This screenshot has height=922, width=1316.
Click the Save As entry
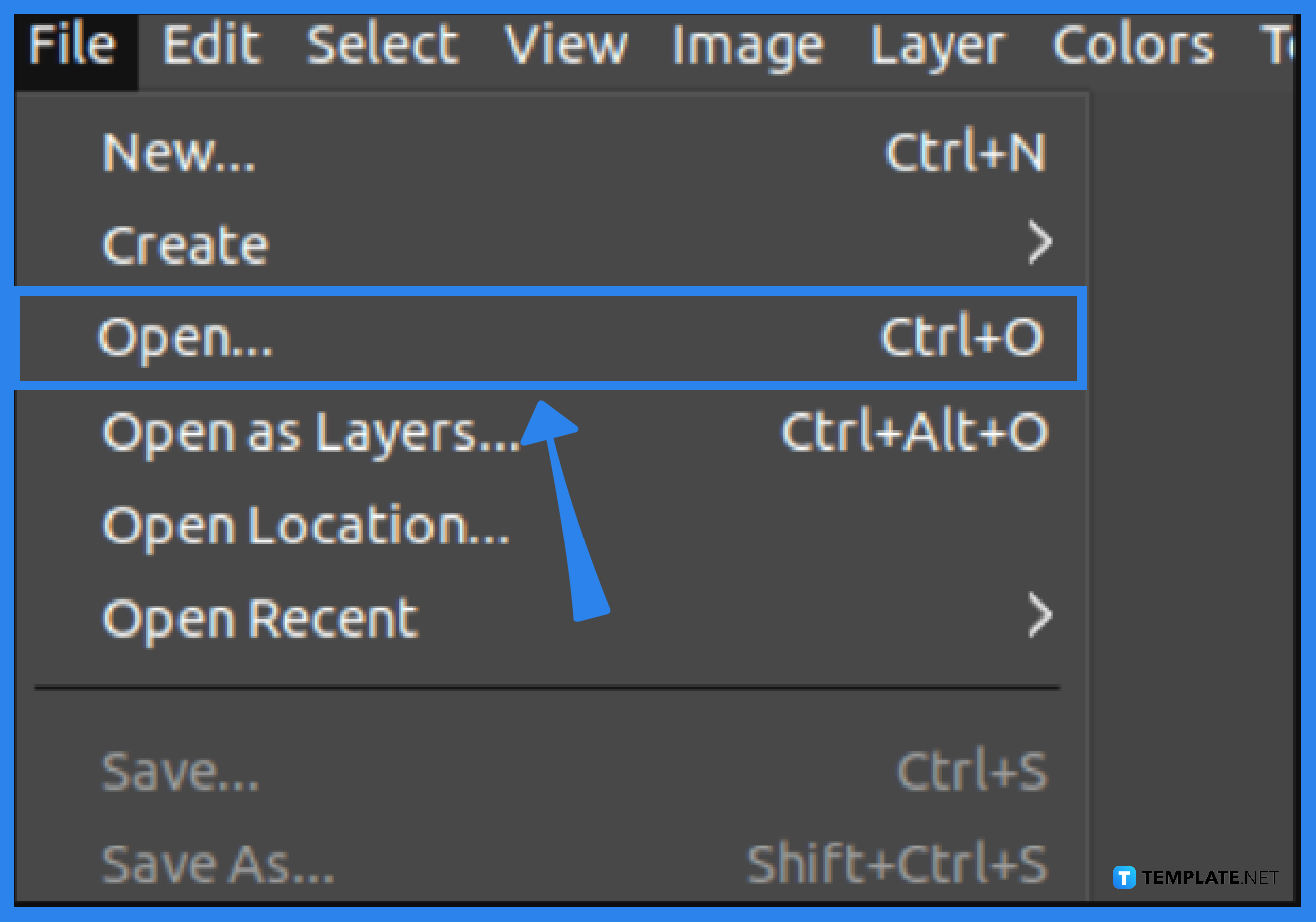(x=217, y=862)
